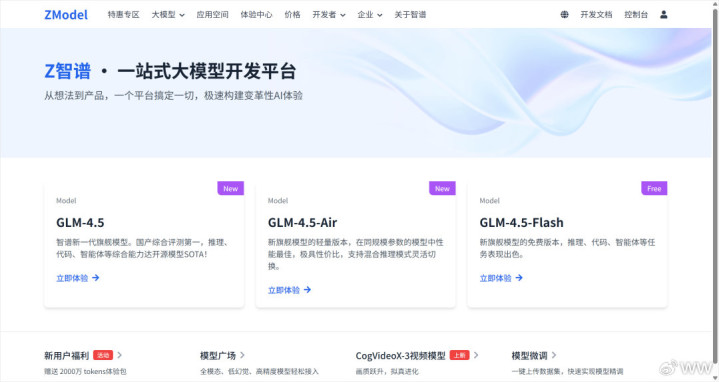
Task: Expand the 企业 dropdown chevron
Action: click(x=380, y=15)
